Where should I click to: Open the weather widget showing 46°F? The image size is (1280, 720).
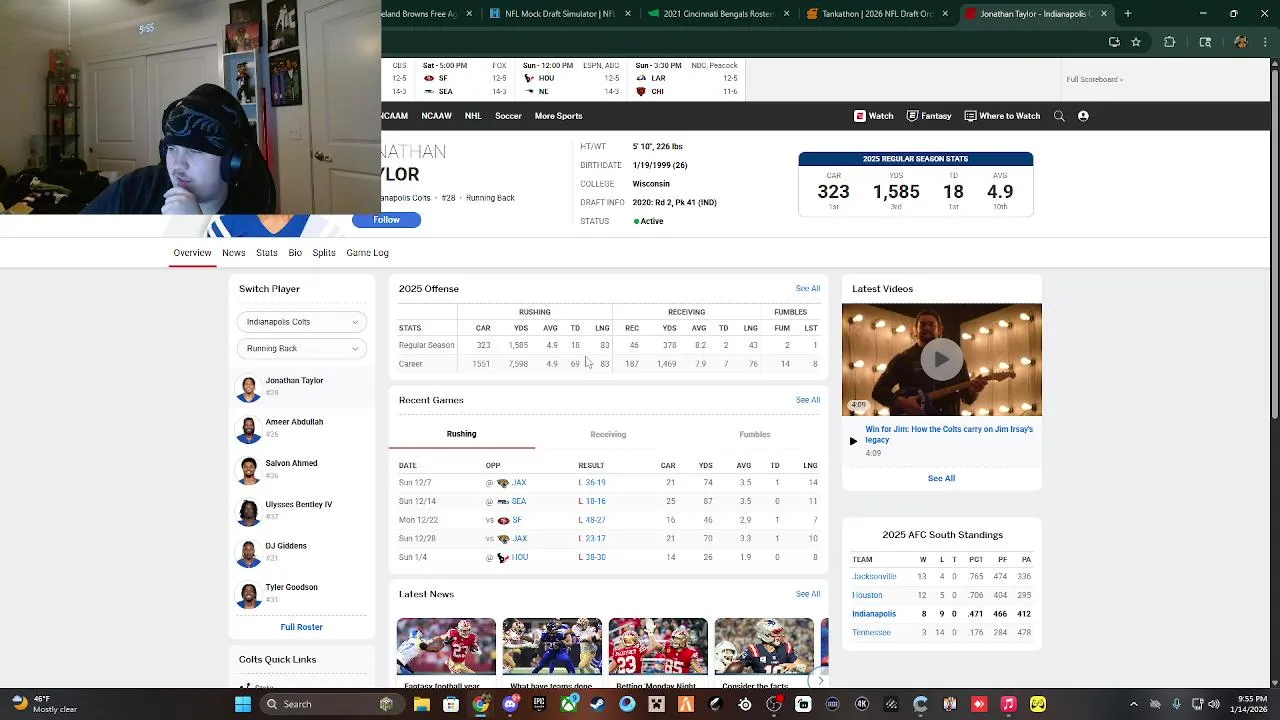pos(45,704)
